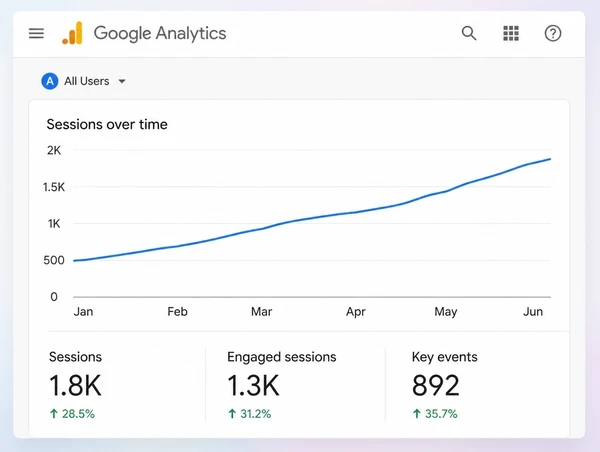Open the help question mark icon
The image size is (600, 452).
553,33
